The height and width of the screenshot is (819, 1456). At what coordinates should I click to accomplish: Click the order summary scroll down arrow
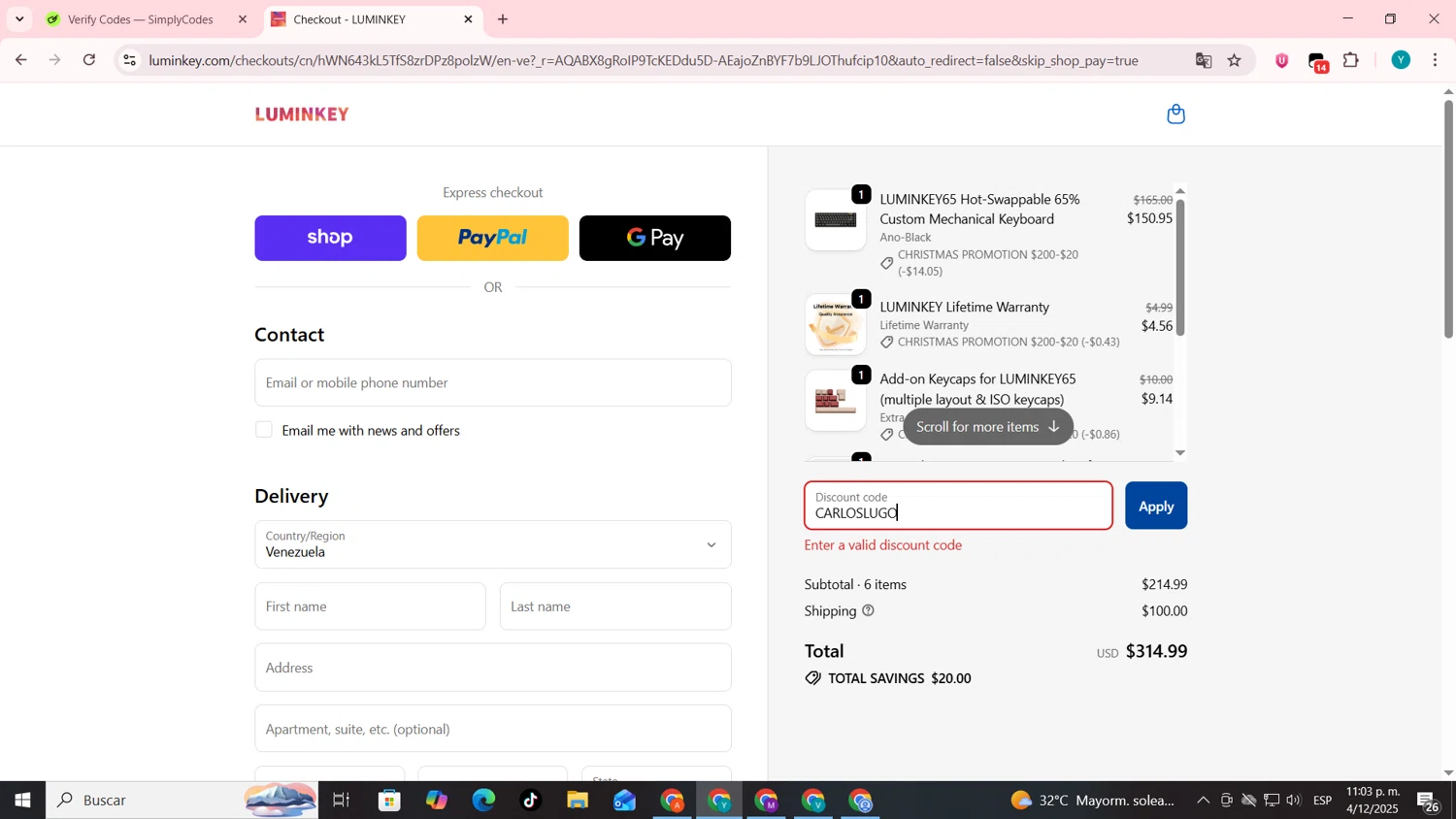point(1180,452)
